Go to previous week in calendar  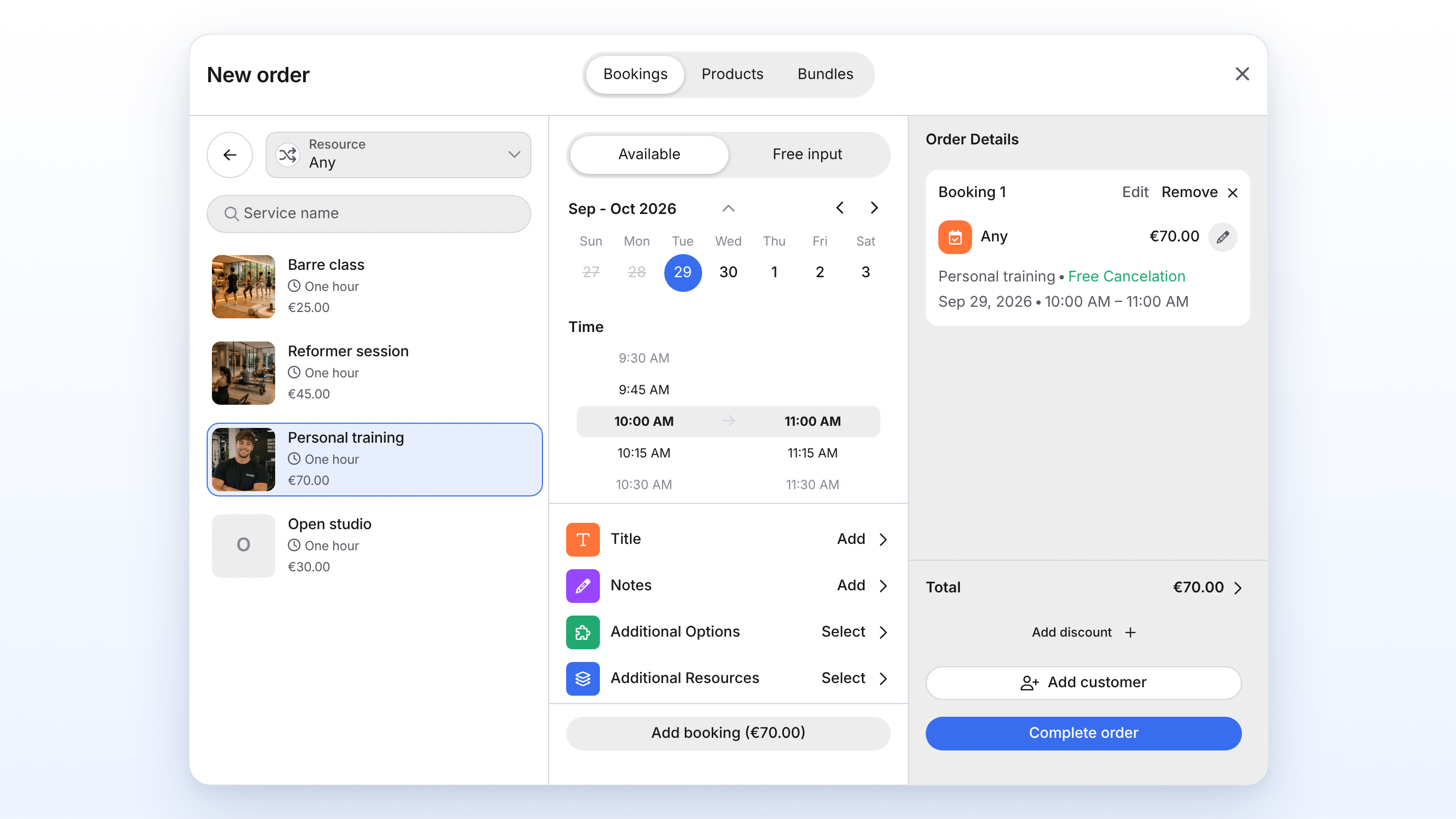(x=840, y=208)
